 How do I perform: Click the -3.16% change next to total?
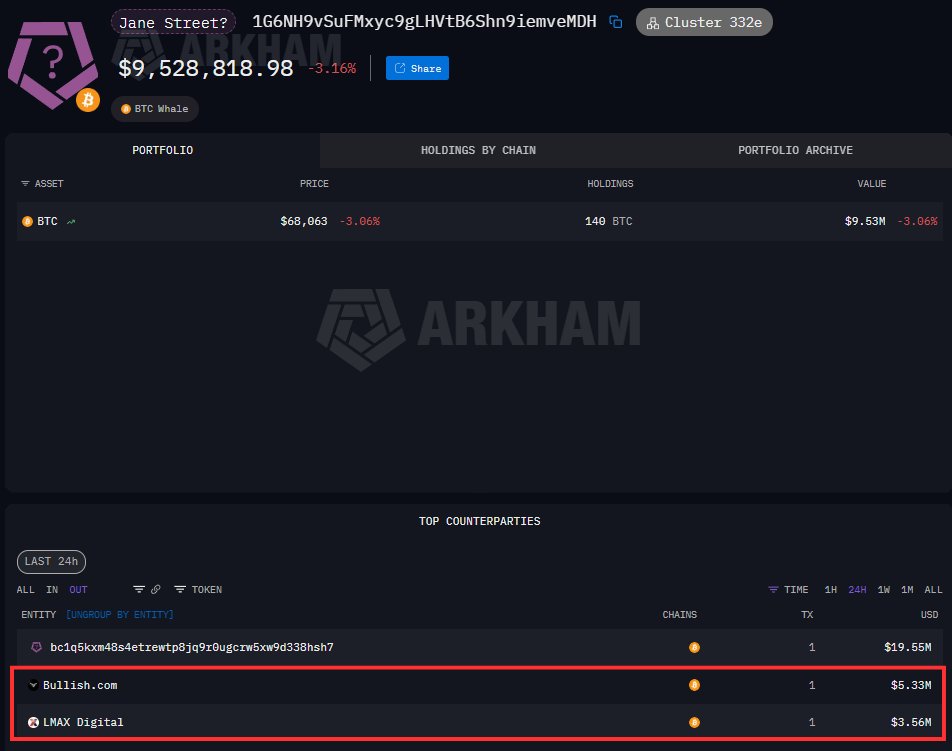332,69
